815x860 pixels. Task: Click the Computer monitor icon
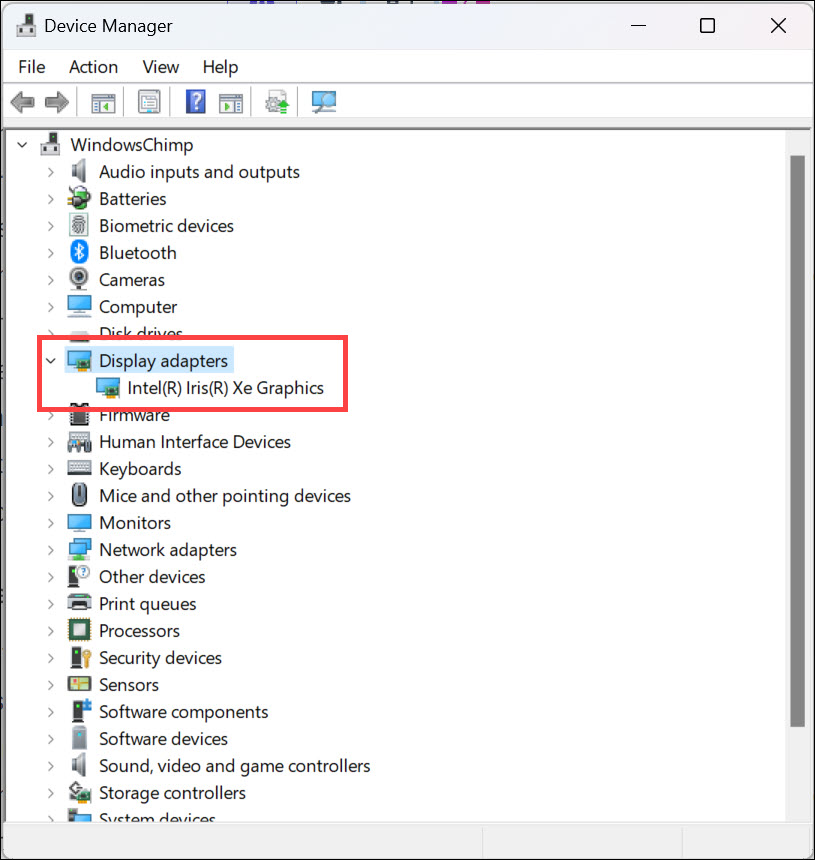click(79, 306)
